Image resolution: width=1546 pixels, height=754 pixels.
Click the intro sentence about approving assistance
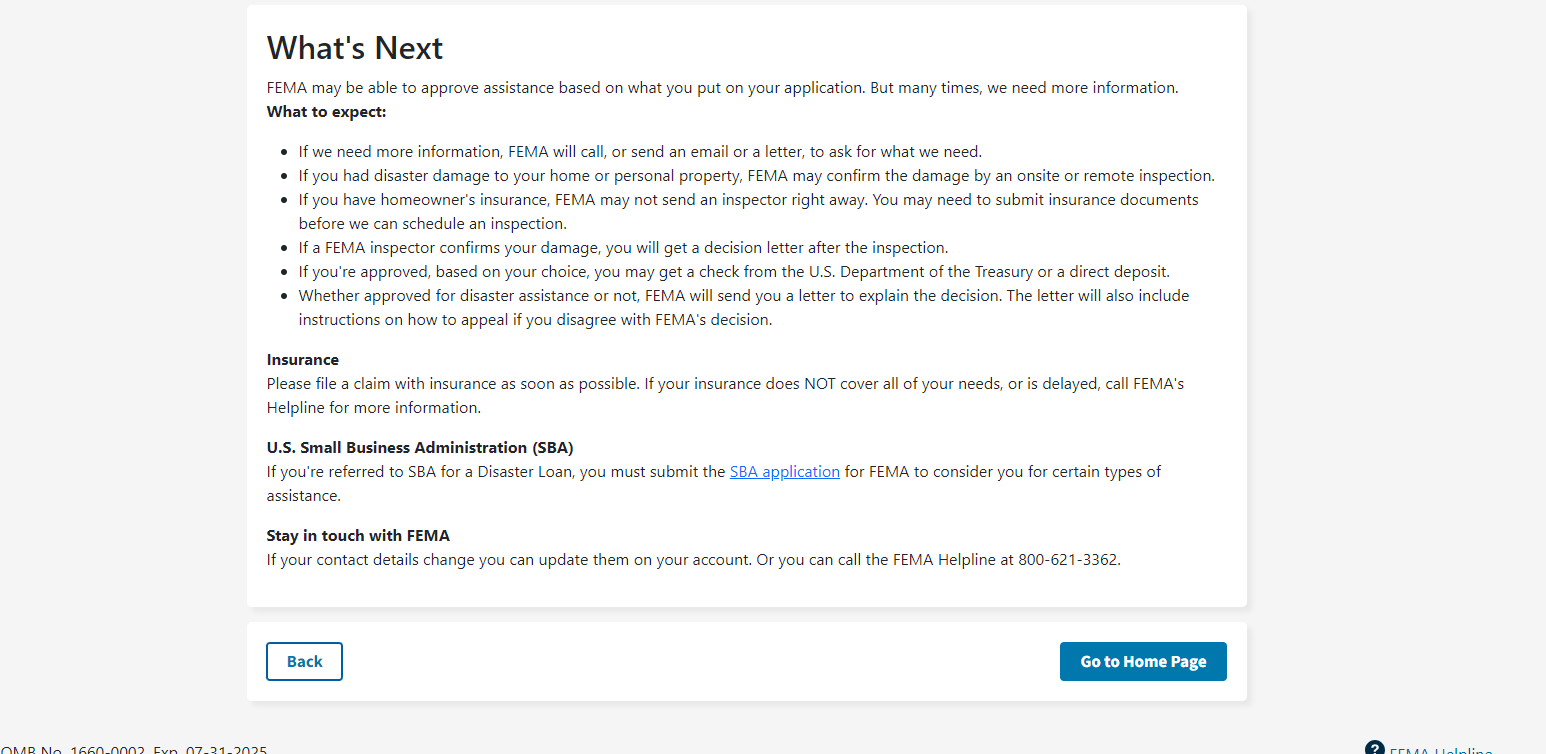pos(722,87)
